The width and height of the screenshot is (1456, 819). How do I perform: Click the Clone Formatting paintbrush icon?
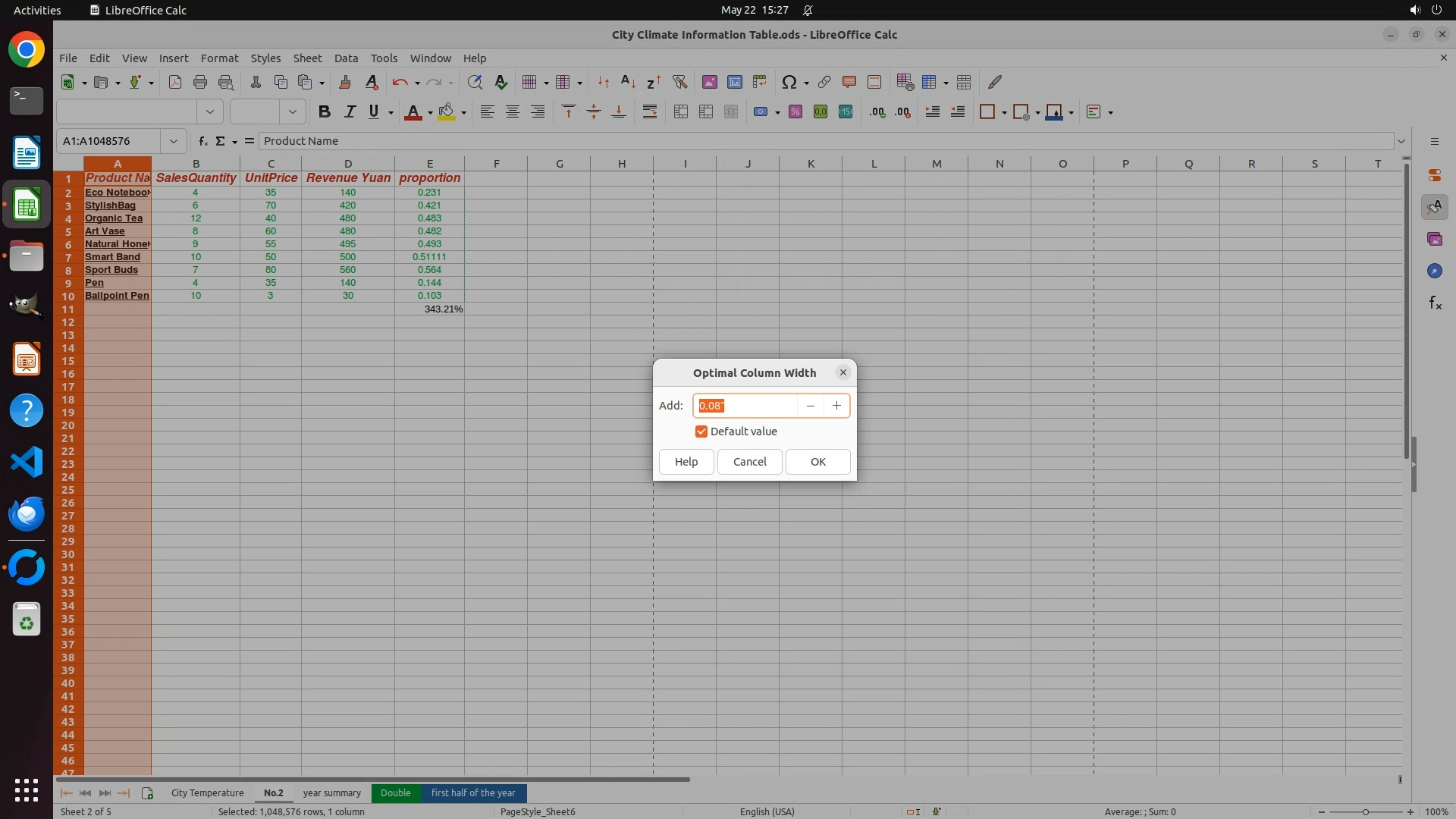pyautogui.click(x=345, y=82)
